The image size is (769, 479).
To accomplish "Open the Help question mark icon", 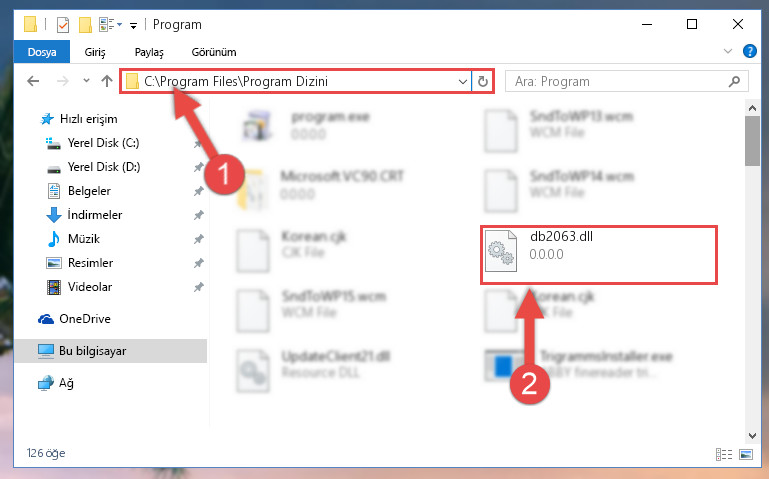I will pyautogui.click(x=749, y=51).
